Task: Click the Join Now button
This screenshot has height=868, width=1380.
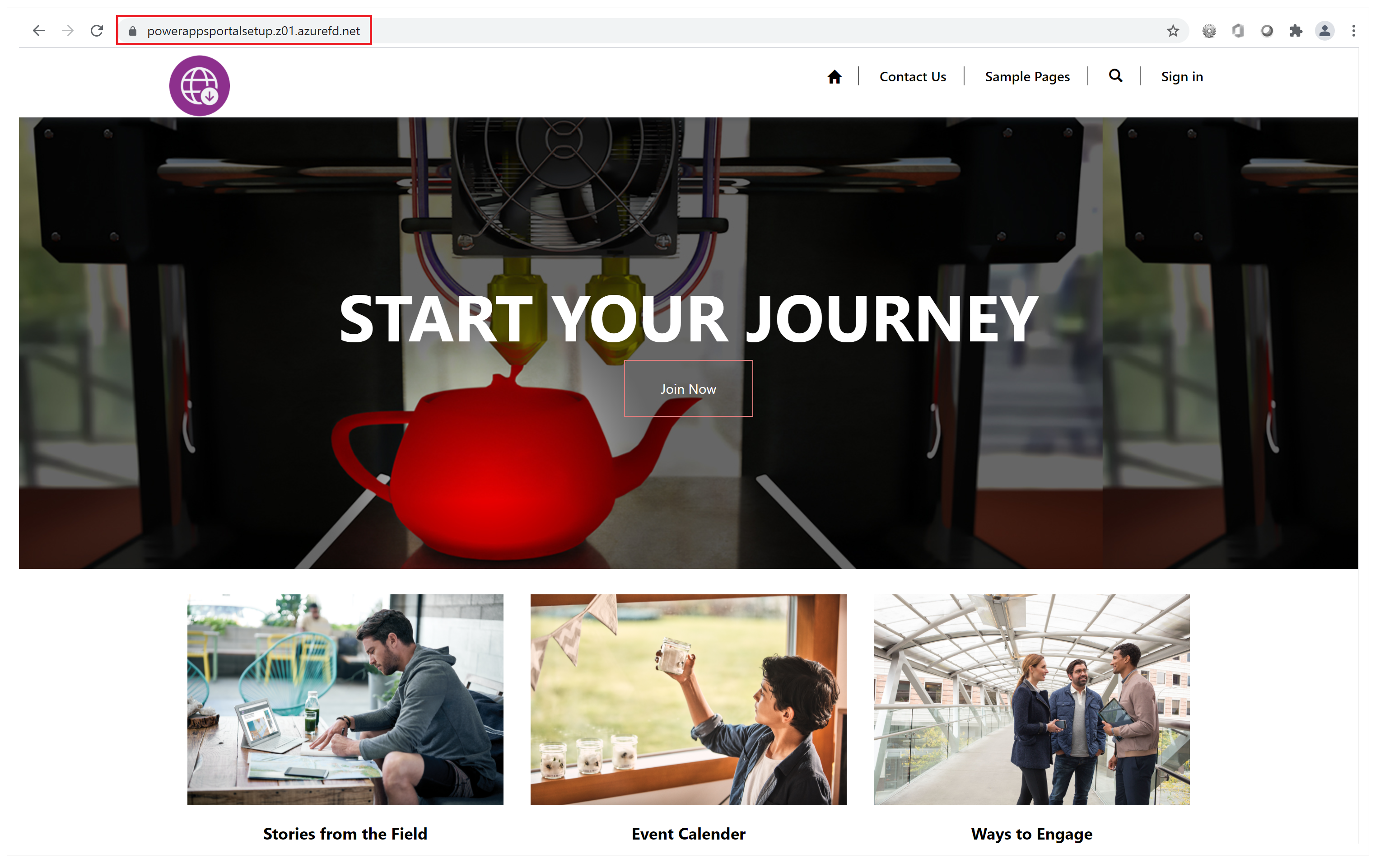Action: point(686,388)
